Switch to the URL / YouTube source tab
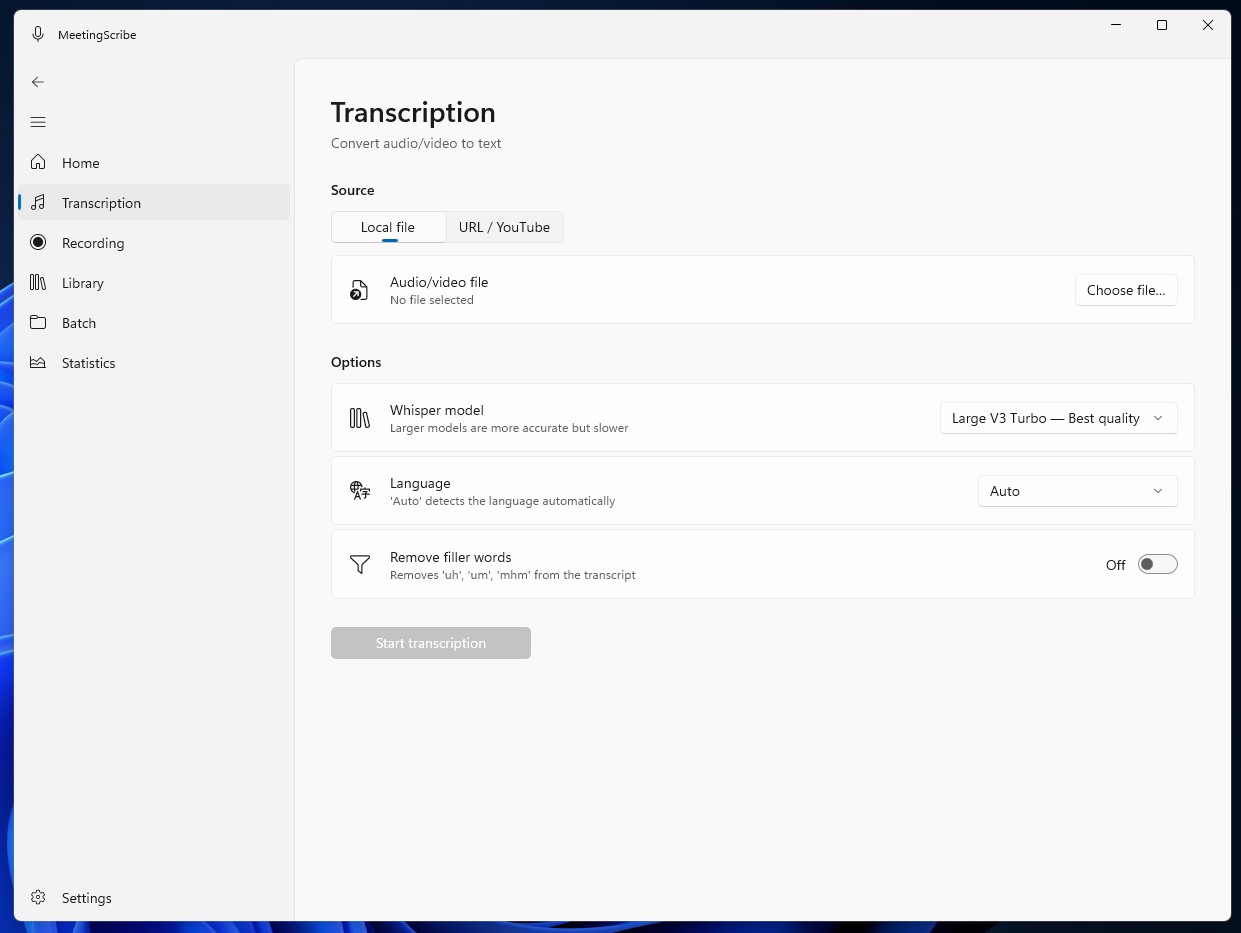 click(504, 227)
